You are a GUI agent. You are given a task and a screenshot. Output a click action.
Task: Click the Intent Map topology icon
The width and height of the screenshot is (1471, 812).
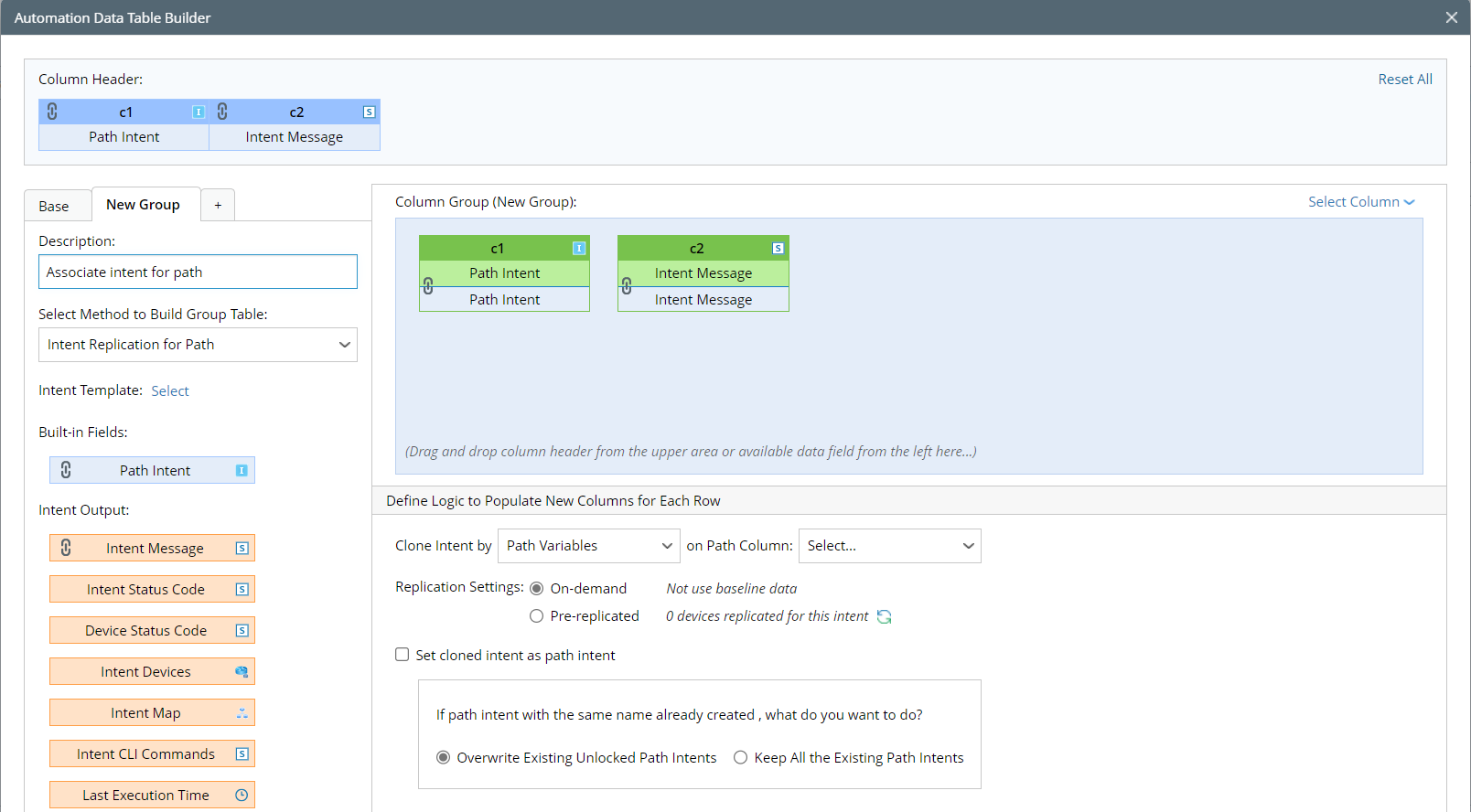click(x=242, y=713)
